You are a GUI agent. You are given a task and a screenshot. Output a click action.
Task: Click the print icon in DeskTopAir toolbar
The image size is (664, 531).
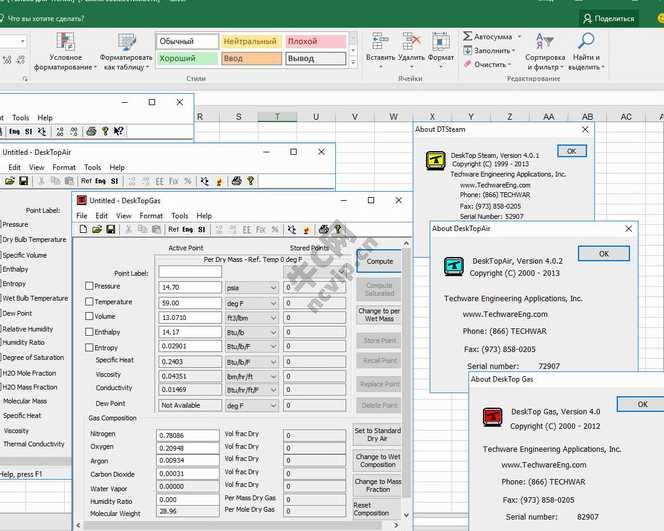tap(237, 181)
